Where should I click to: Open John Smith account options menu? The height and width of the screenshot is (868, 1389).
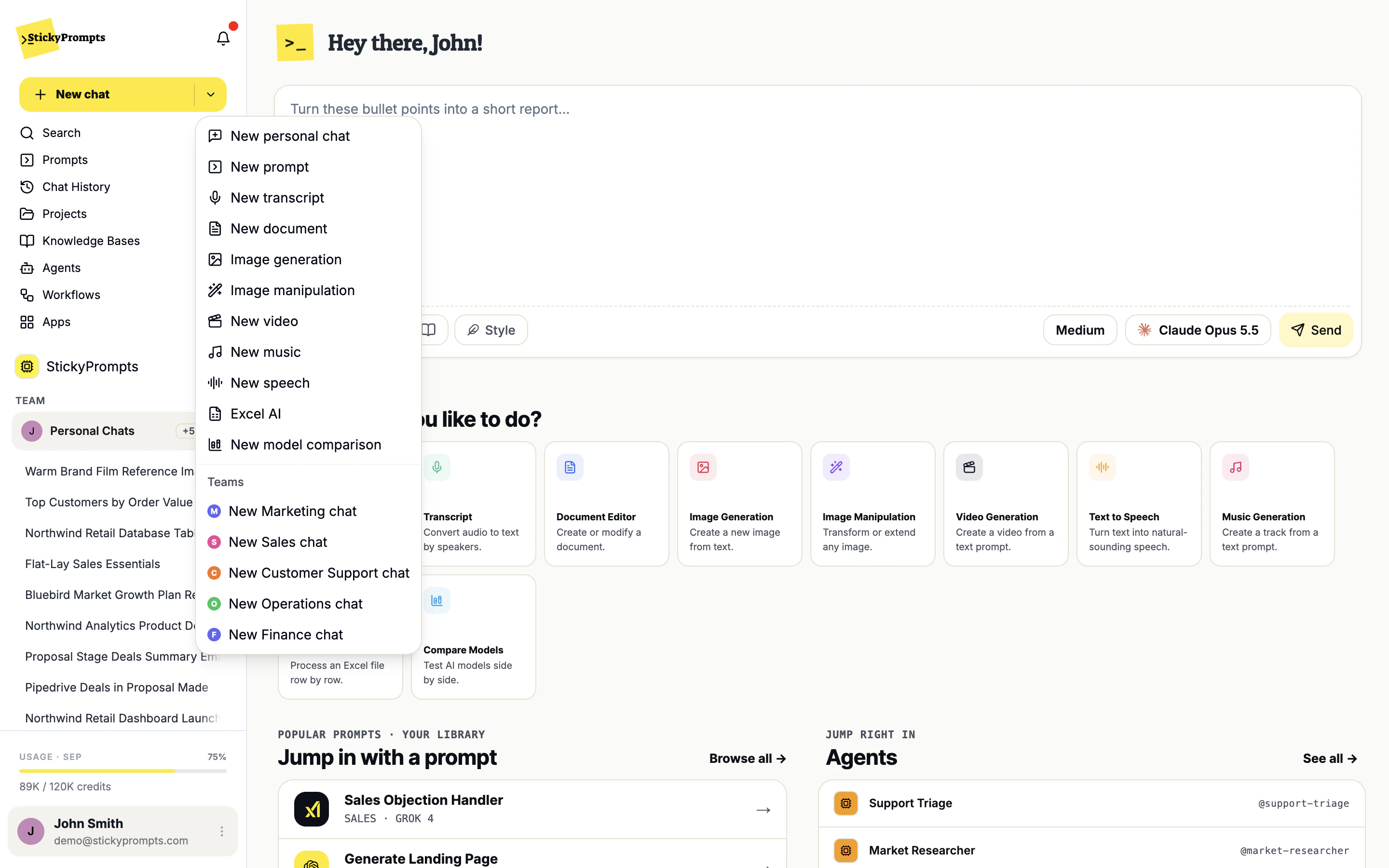coord(221,831)
